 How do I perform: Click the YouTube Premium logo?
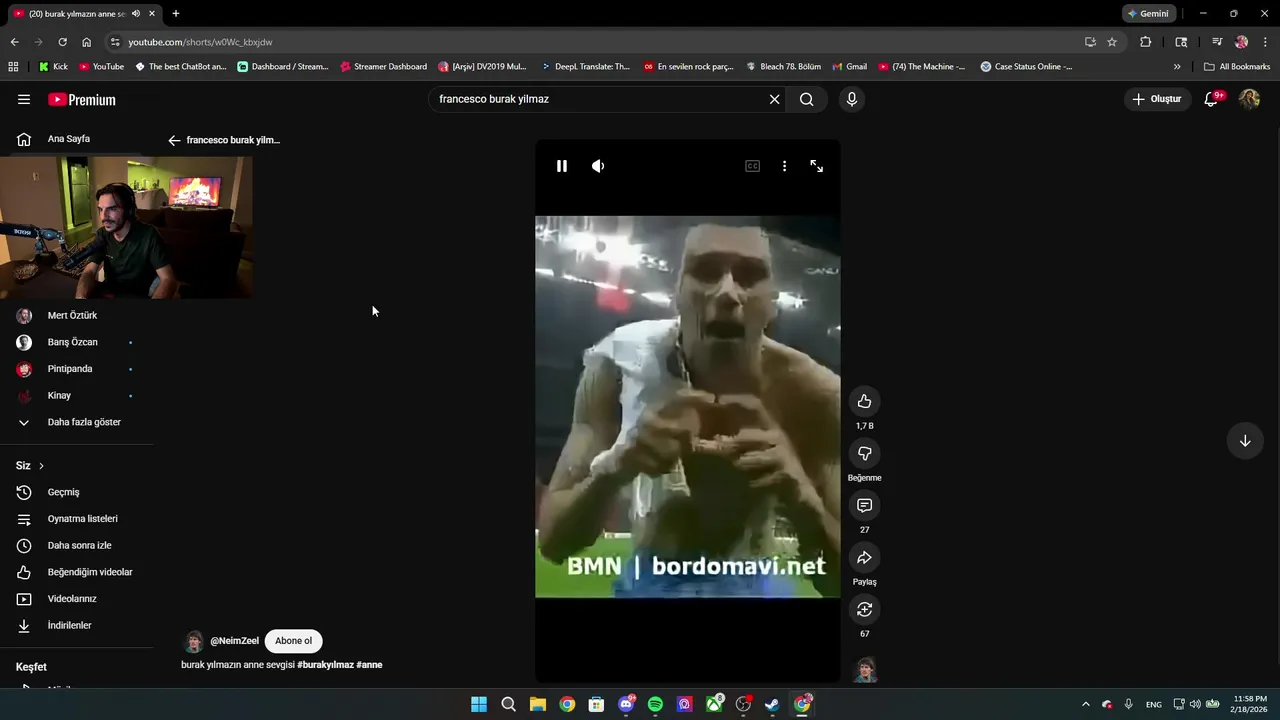82,99
